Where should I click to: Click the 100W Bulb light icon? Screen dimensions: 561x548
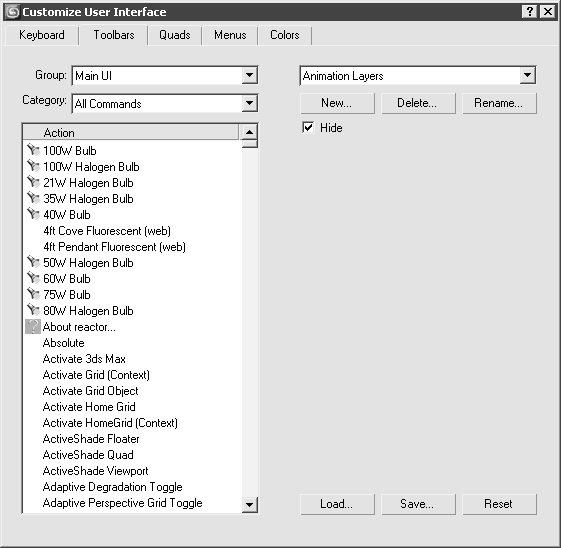click(33, 150)
